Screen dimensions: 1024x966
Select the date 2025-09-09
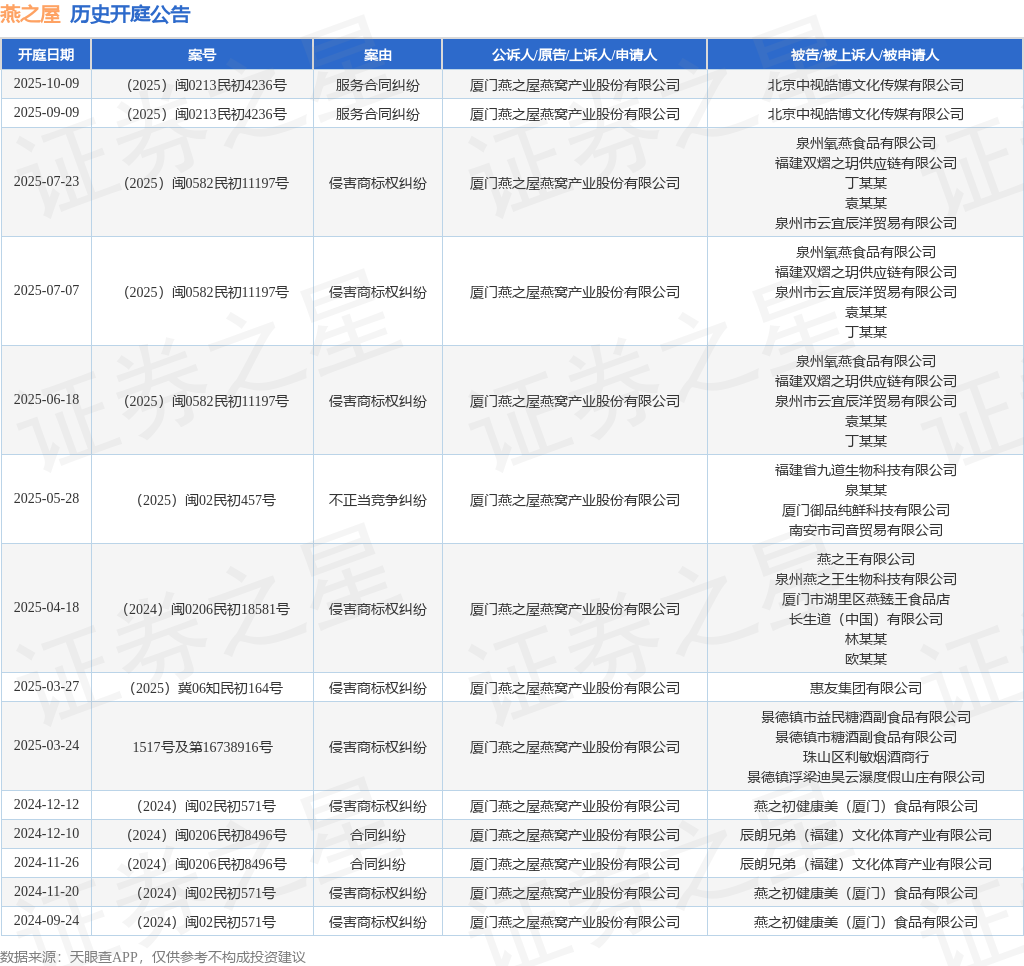46,112
